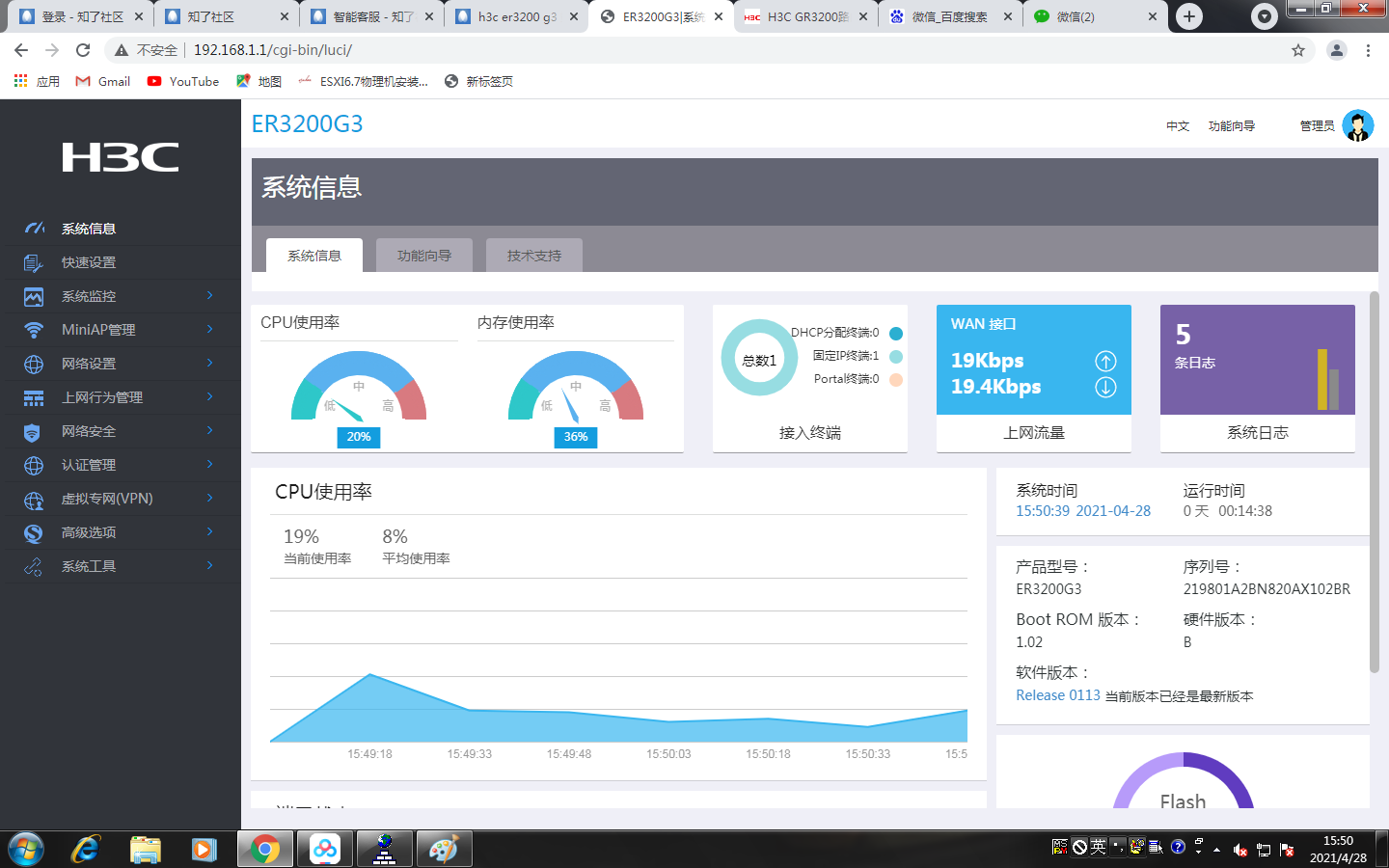1389x868 pixels.
Task: Click the administrator avatar icon
Action: pos(1357,125)
